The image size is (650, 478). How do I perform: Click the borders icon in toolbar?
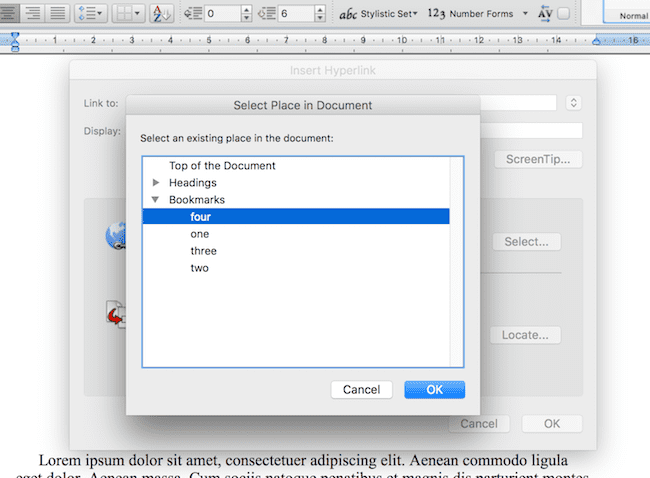(x=129, y=13)
